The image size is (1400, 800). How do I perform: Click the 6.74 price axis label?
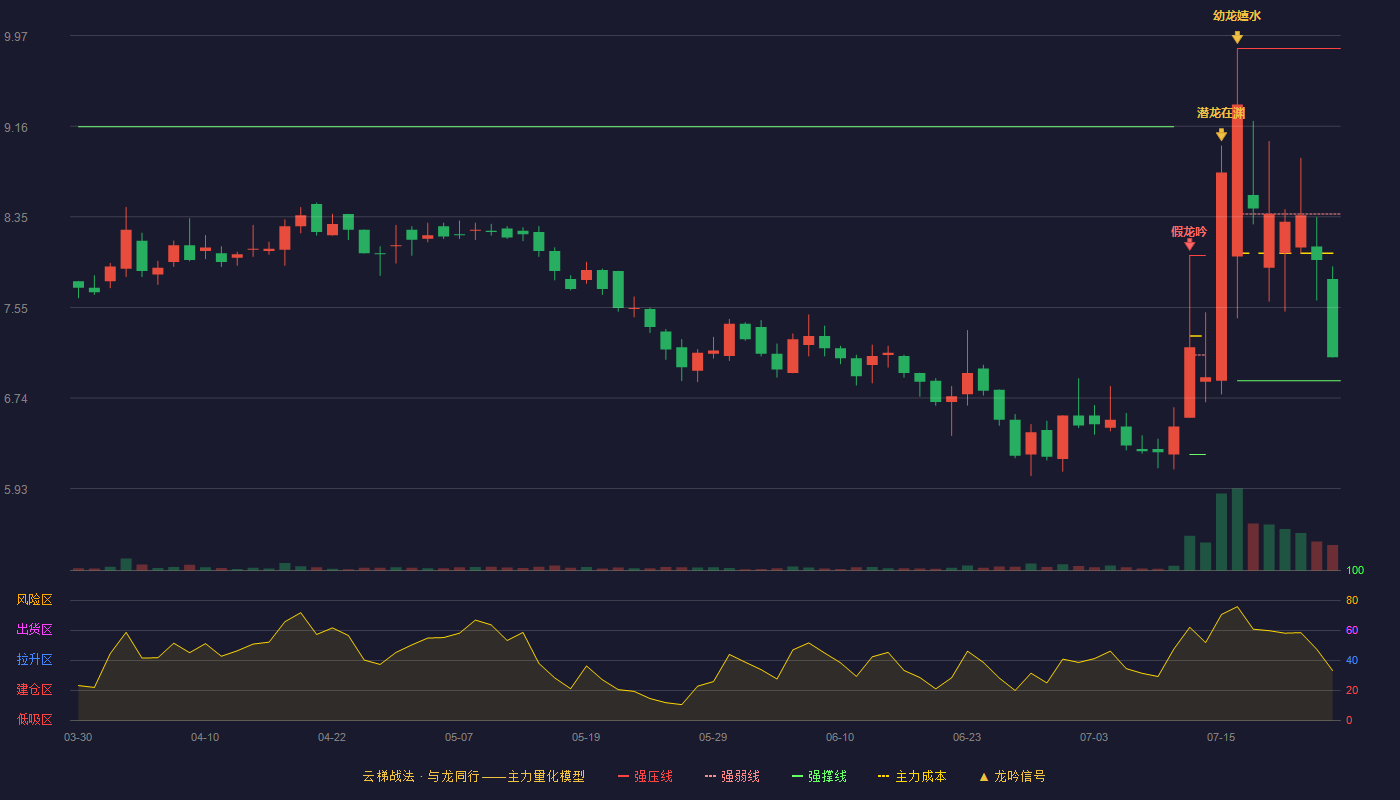point(16,399)
